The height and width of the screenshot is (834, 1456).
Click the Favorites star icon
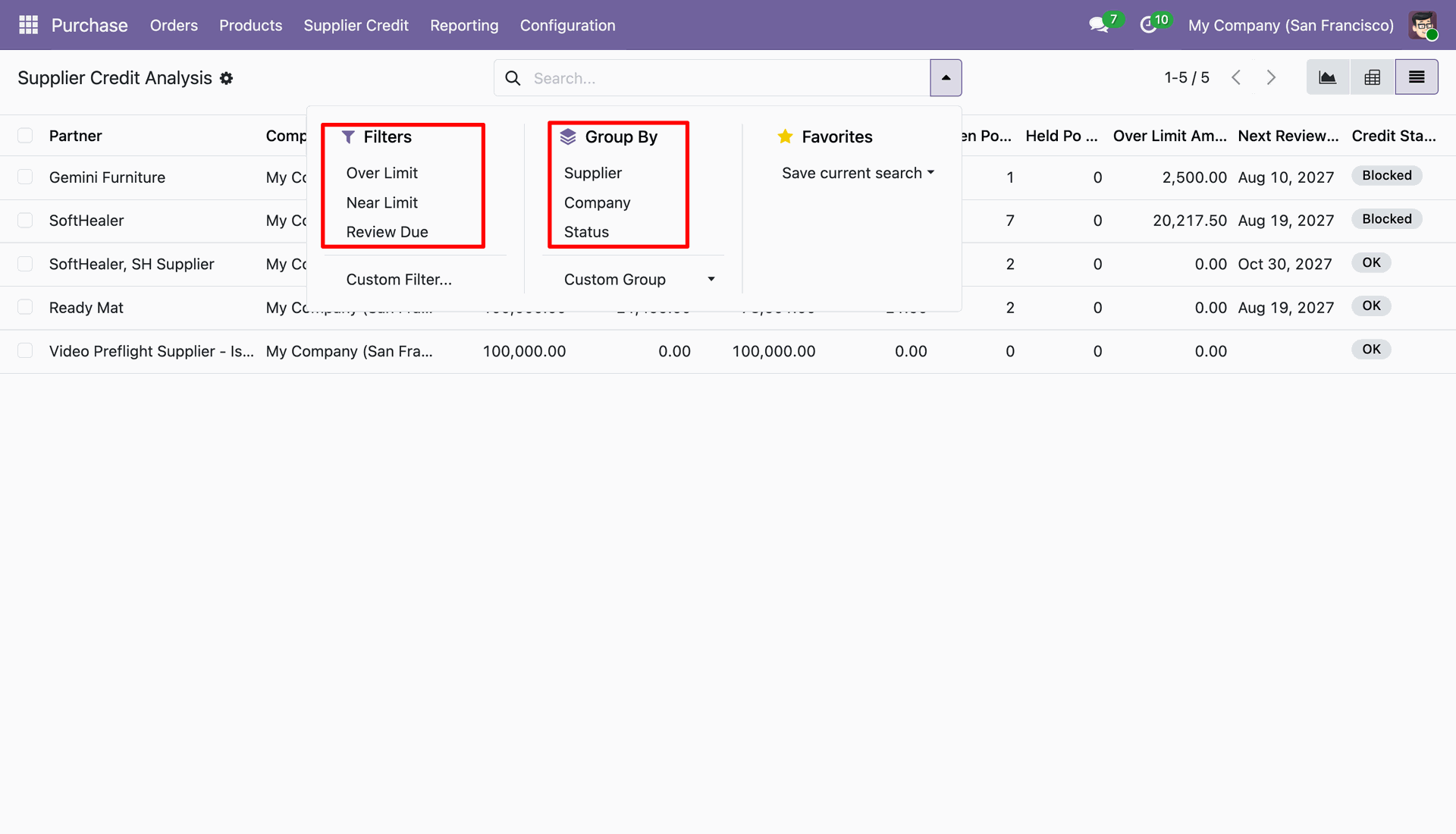785,136
